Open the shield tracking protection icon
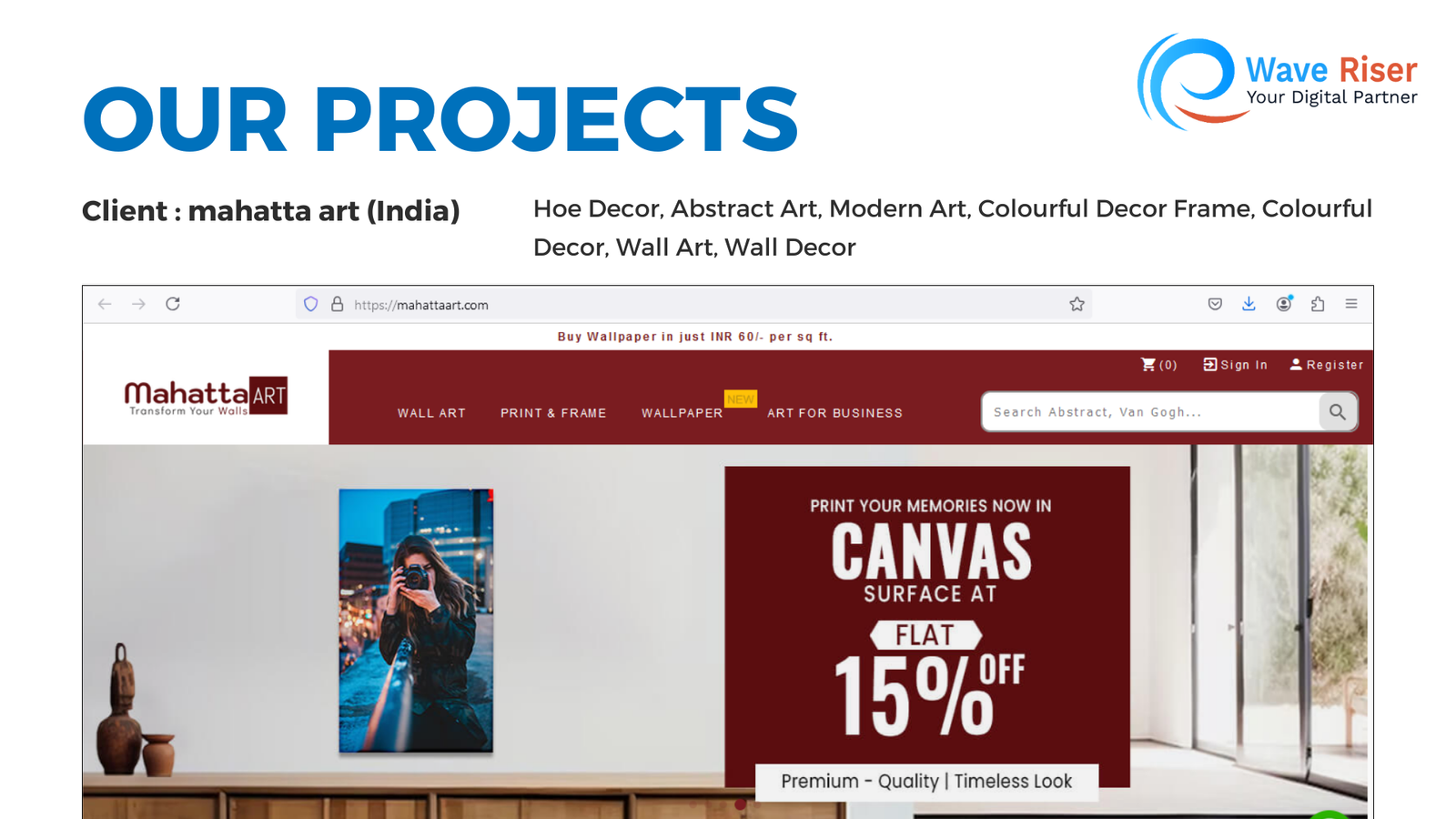 (311, 304)
